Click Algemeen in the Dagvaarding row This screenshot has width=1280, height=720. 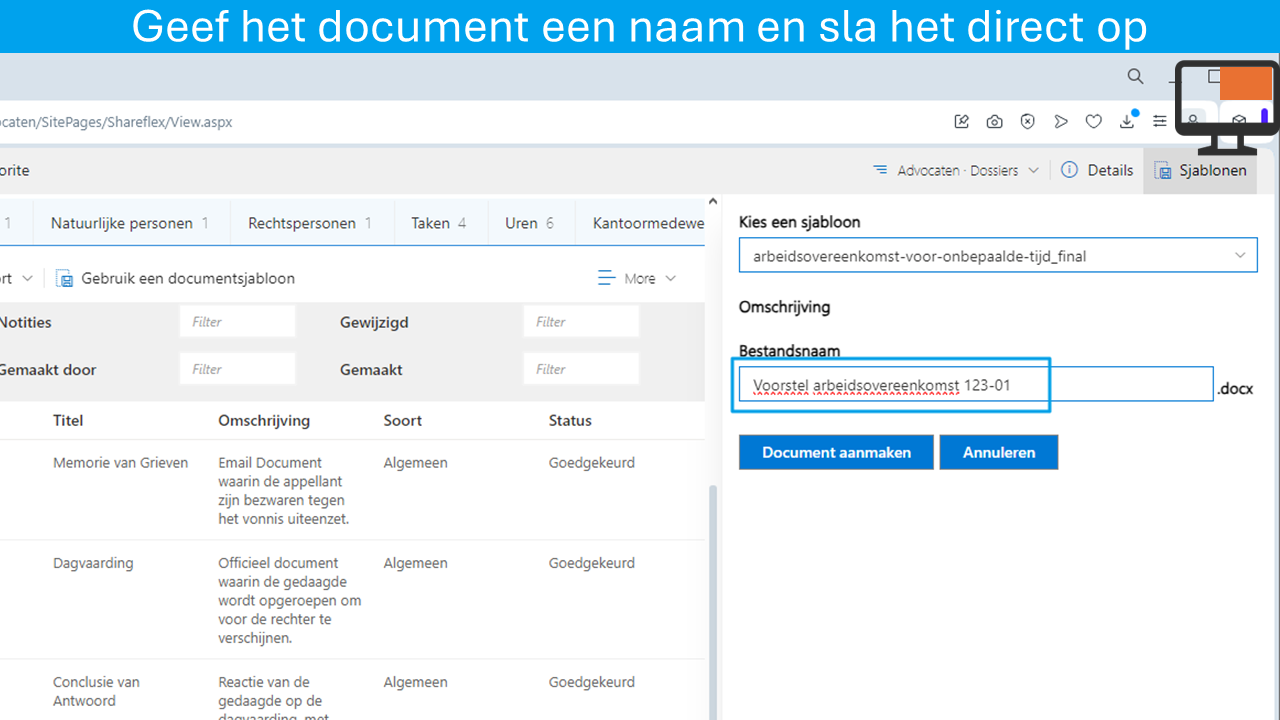[415, 563]
